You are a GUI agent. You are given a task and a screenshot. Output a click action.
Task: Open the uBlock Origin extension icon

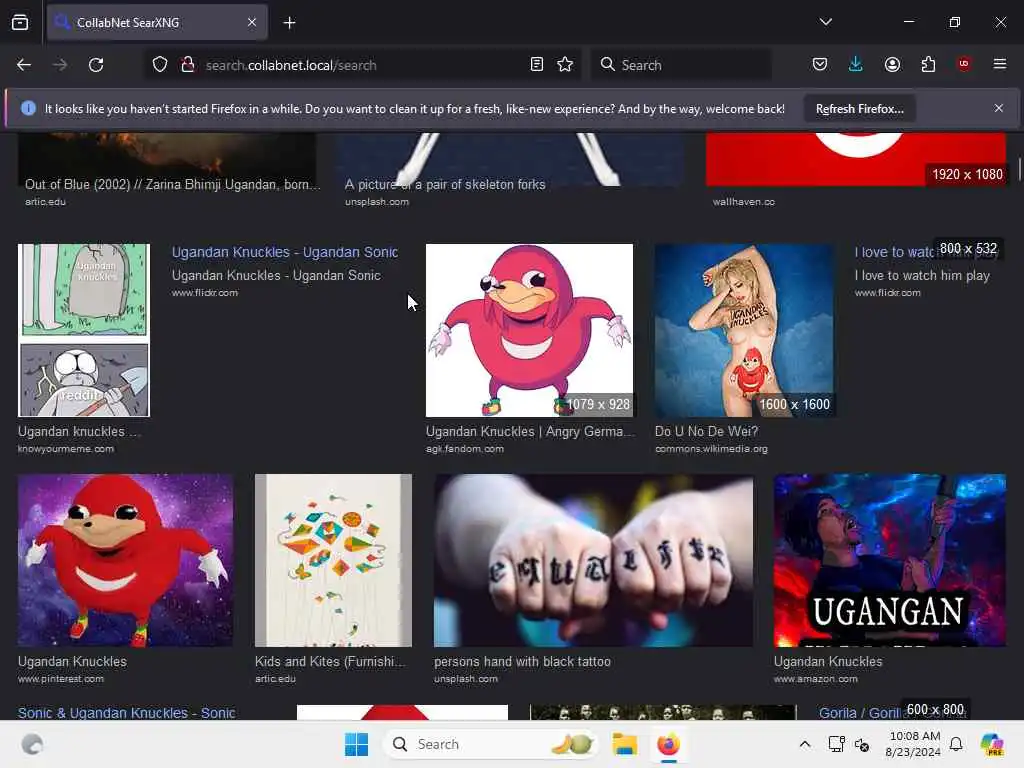963,64
